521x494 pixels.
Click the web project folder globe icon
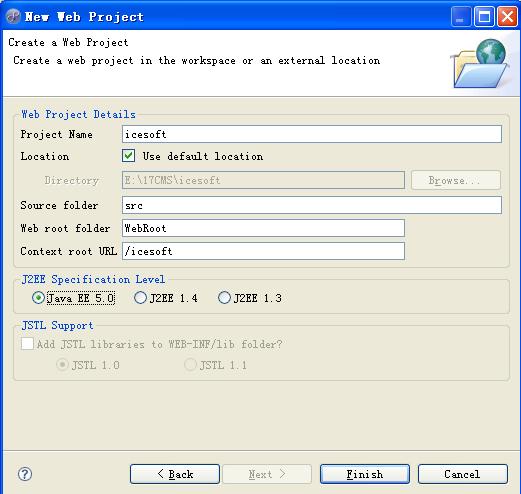pos(479,64)
